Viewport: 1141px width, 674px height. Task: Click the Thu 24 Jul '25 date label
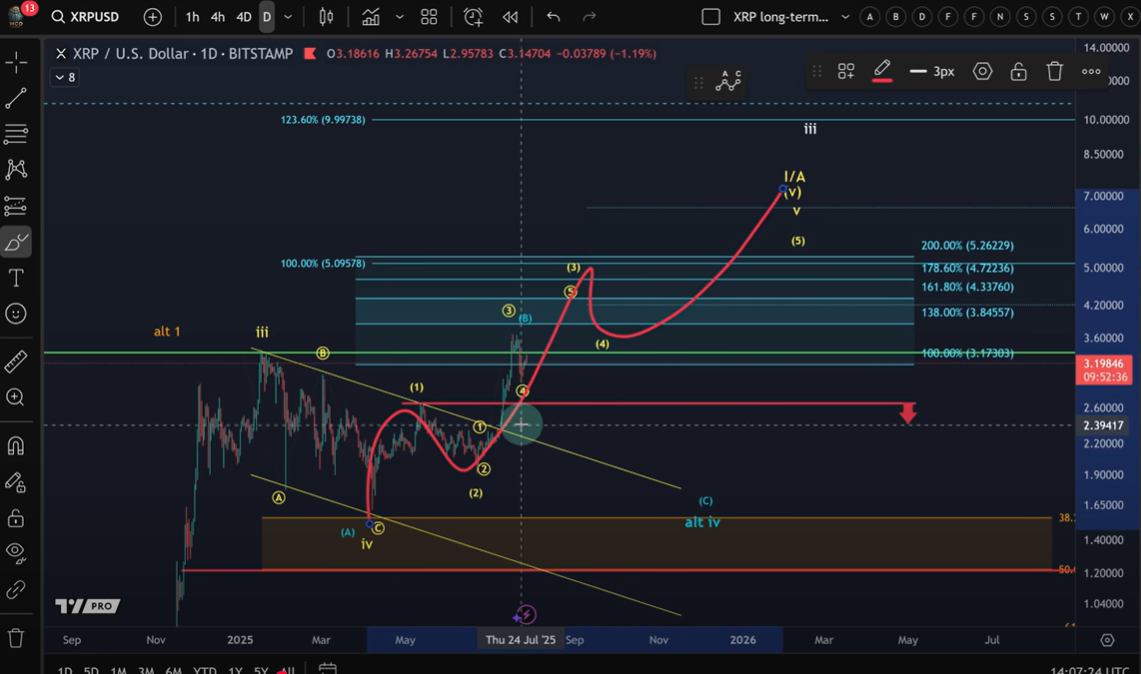coord(520,640)
